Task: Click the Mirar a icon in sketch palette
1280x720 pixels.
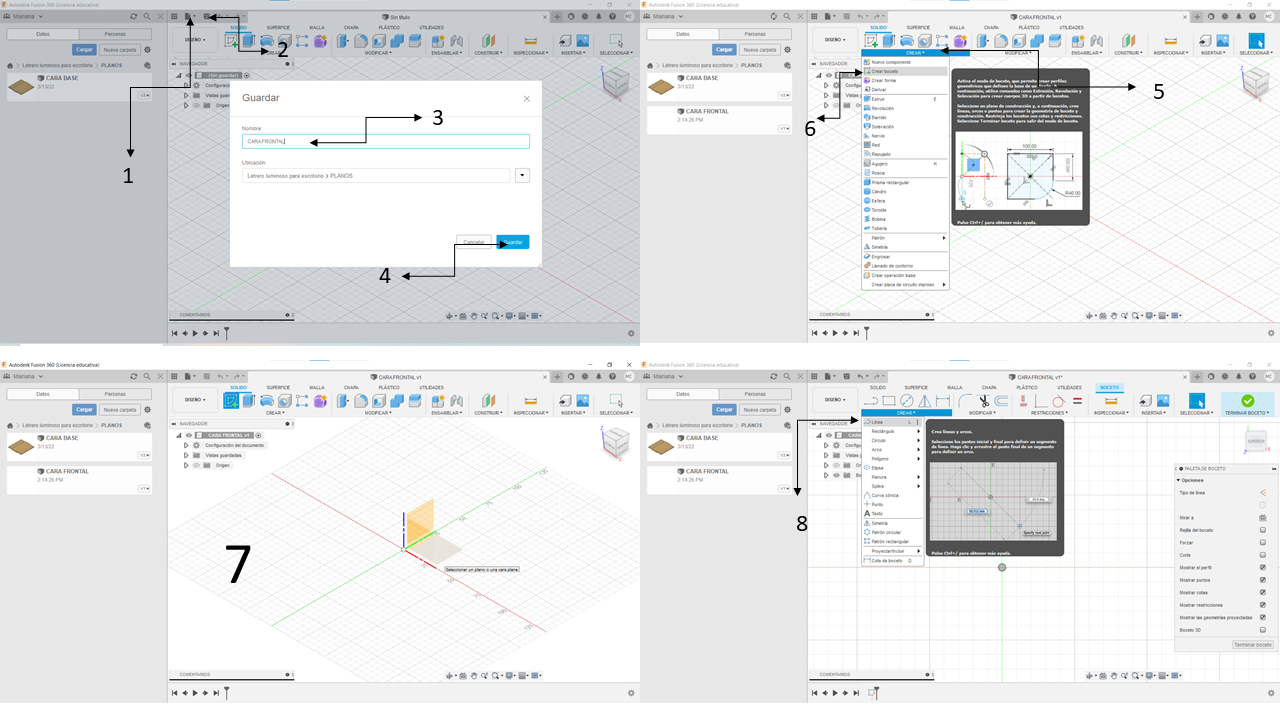Action: (x=1263, y=517)
